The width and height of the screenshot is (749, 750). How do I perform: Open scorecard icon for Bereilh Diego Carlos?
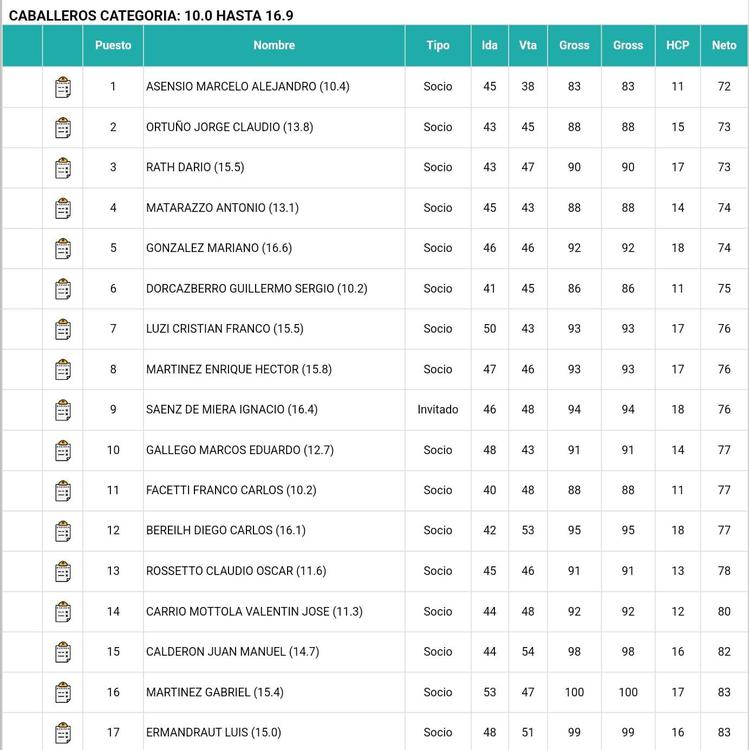63,531
